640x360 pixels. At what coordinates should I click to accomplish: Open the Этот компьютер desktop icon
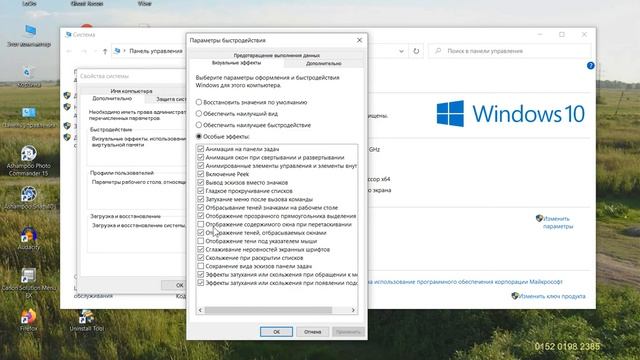coord(29,36)
